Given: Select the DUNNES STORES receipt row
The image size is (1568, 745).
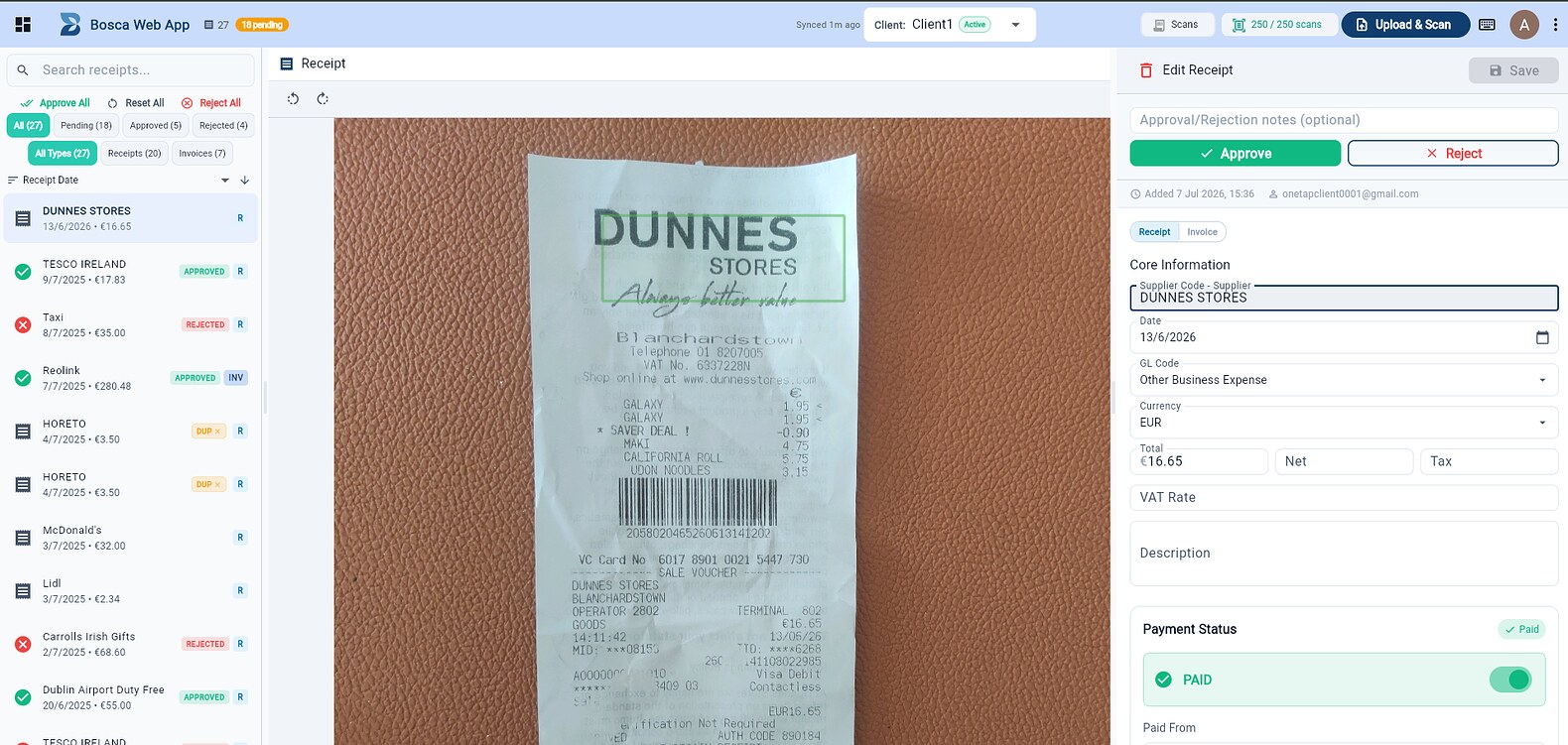Looking at the screenshot, I should tap(131, 218).
